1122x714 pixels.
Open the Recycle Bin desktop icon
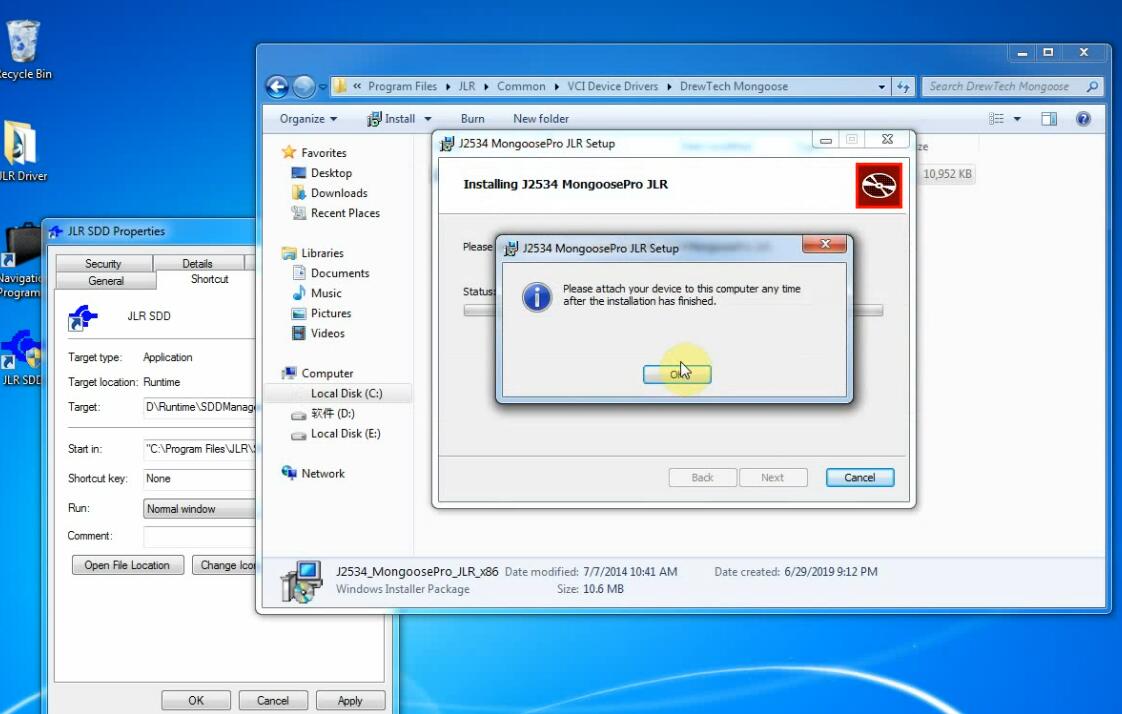[23, 50]
